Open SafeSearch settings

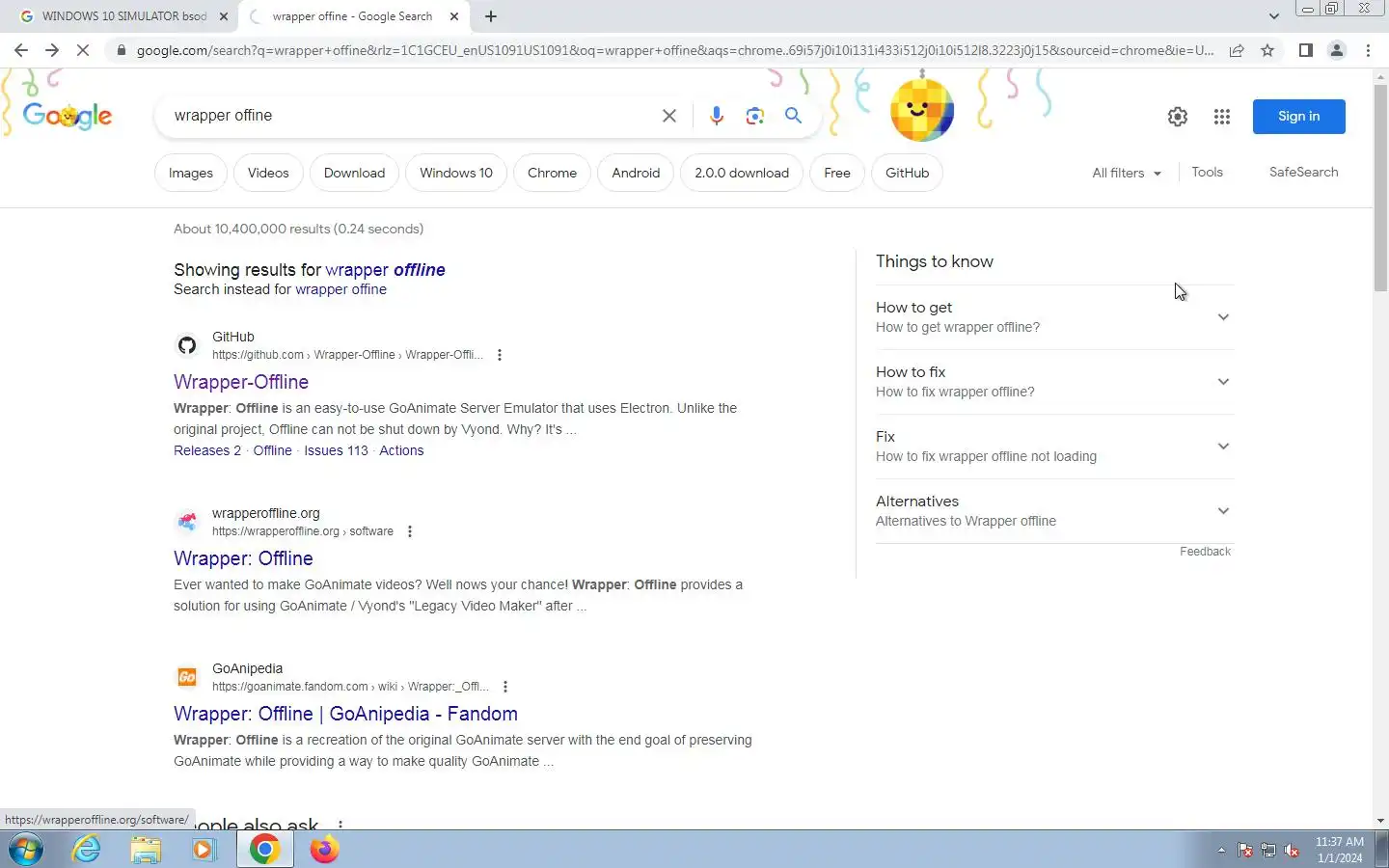(1303, 172)
